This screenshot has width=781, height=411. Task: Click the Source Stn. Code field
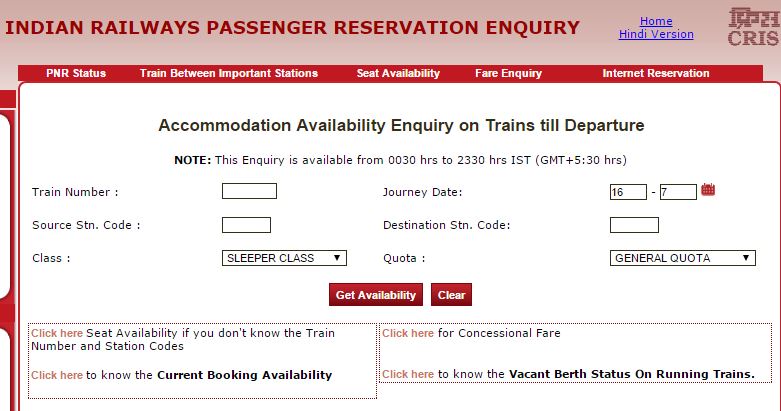click(x=246, y=225)
